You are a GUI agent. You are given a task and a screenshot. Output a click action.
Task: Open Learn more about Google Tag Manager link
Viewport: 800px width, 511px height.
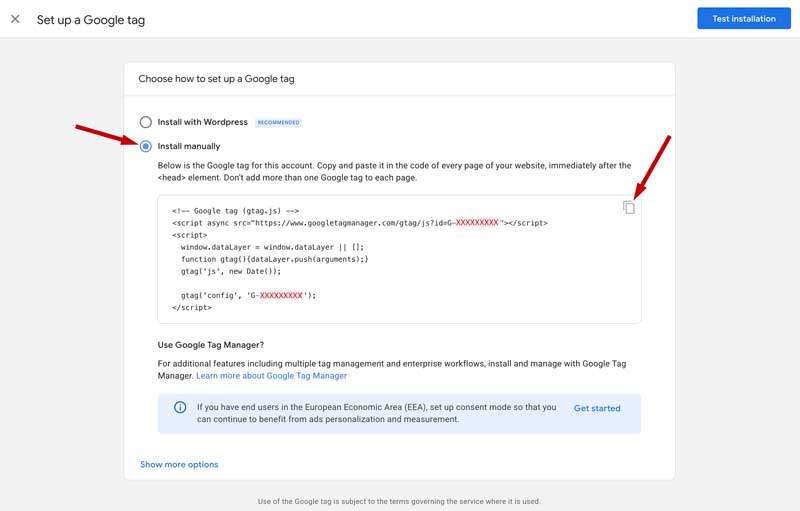click(x=271, y=376)
